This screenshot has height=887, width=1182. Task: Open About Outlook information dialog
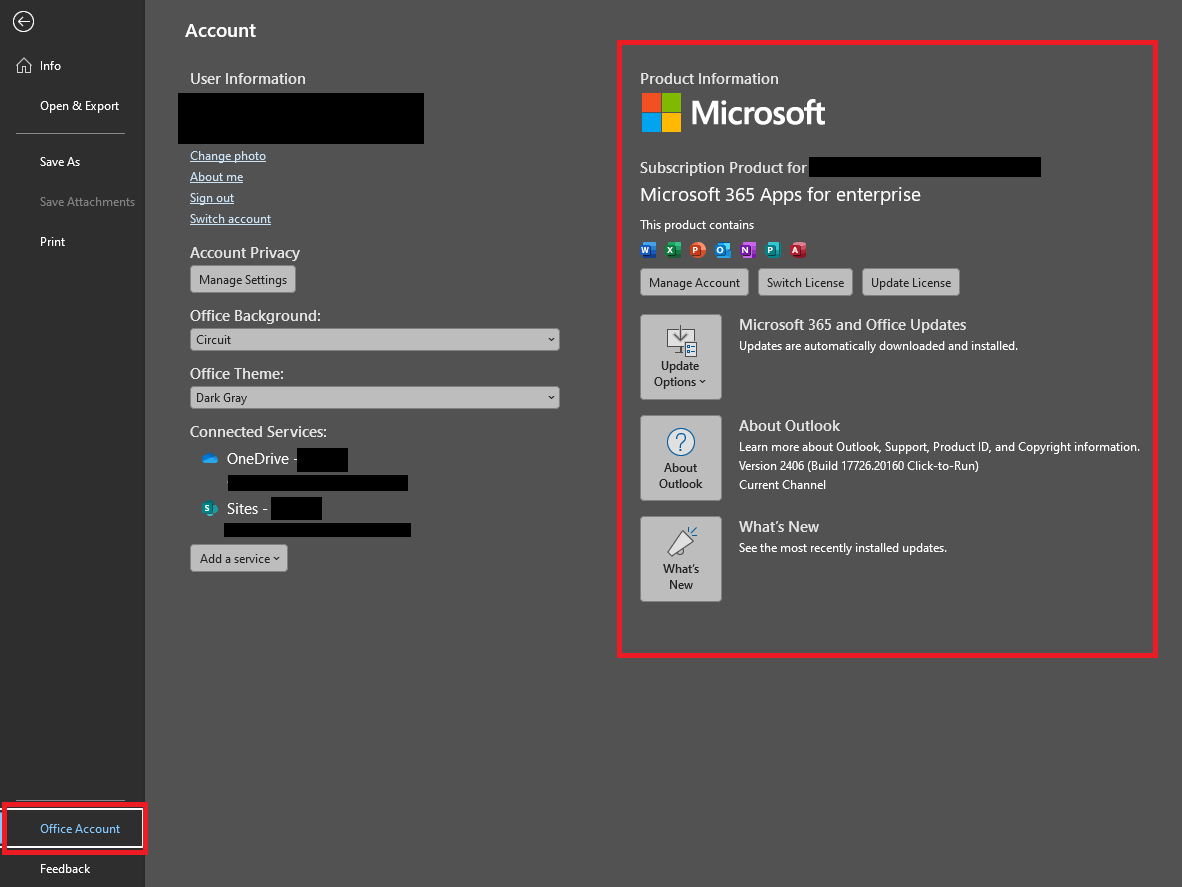(681, 458)
